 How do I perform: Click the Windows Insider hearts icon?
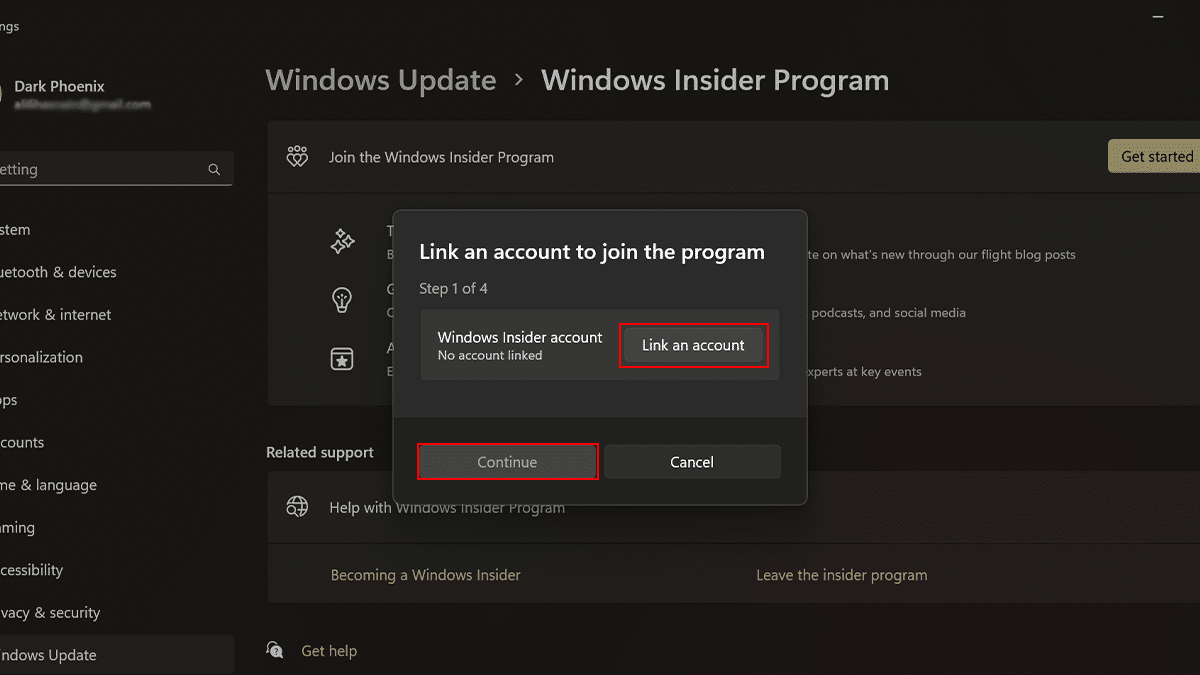click(297, 157)
